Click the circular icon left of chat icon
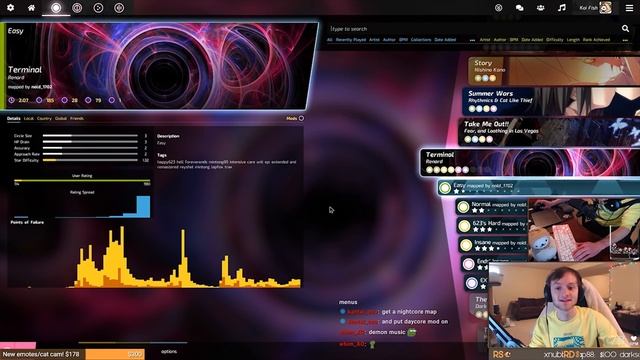Image resolution: width=640 pixels, height=360 pixels. [498, 8]
